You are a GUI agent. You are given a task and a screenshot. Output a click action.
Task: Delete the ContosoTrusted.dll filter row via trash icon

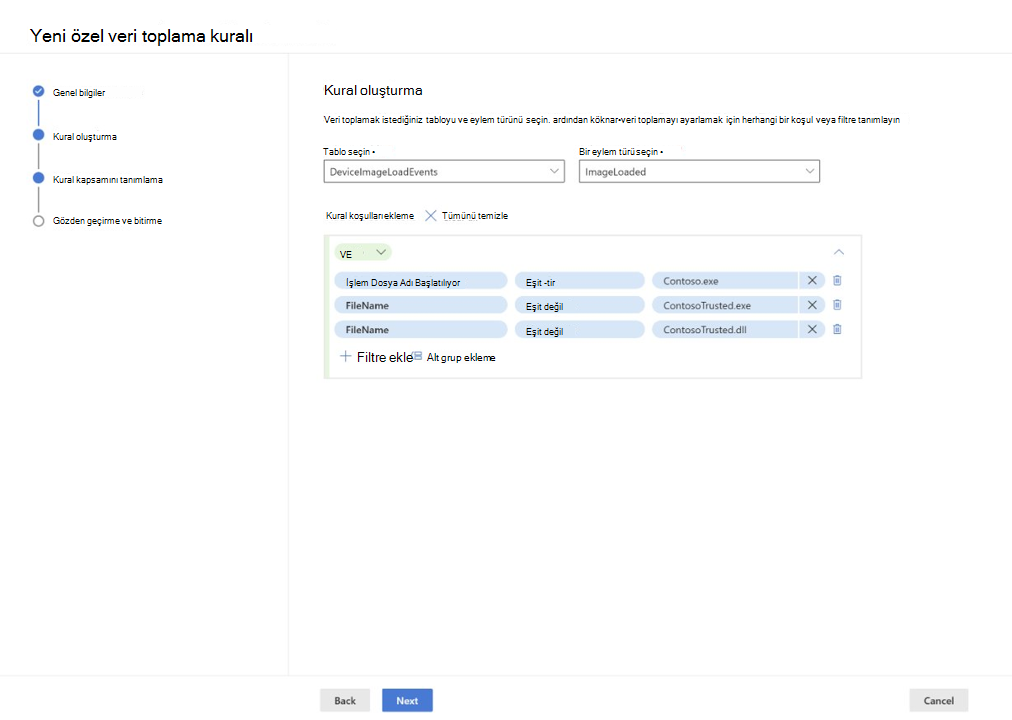click(837, 329)
